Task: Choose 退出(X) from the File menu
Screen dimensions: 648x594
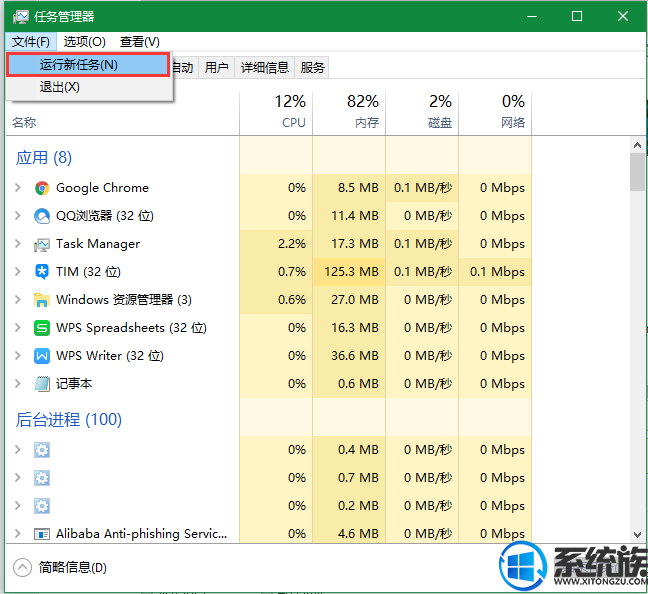Action: (88, 87)
